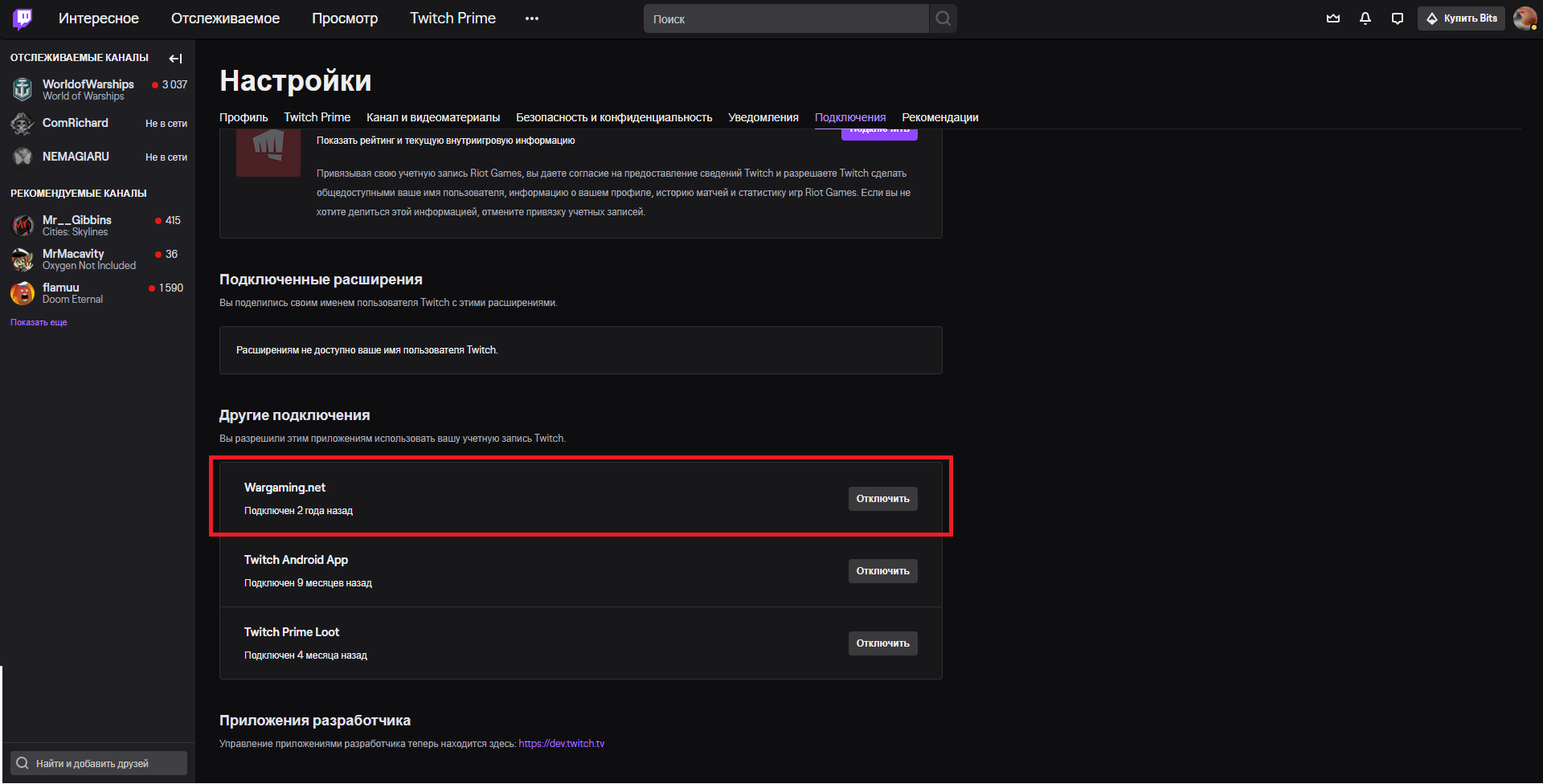Click MrMacavity channel avatar

(23, 259)
